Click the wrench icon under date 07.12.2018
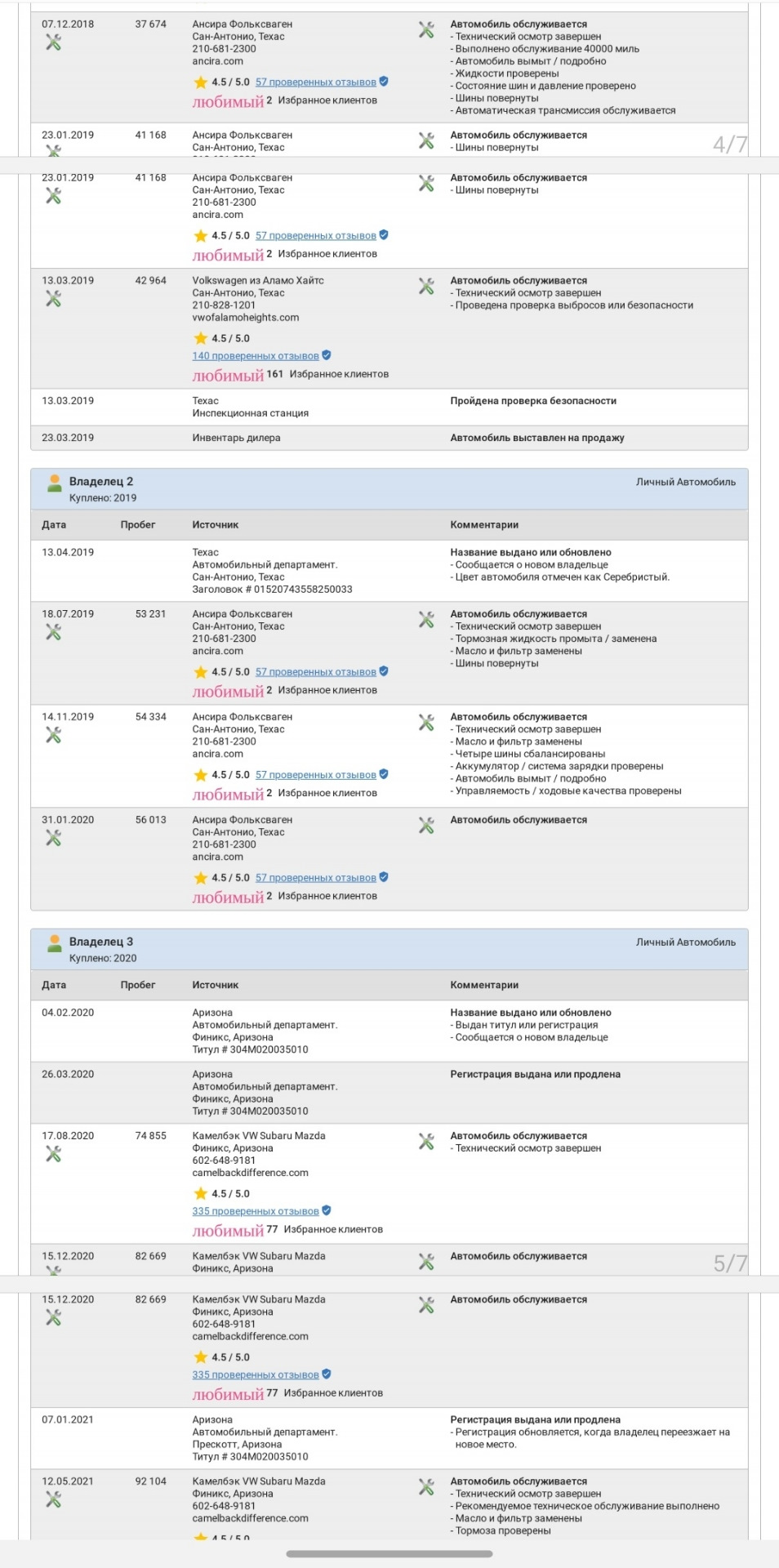 53,42
